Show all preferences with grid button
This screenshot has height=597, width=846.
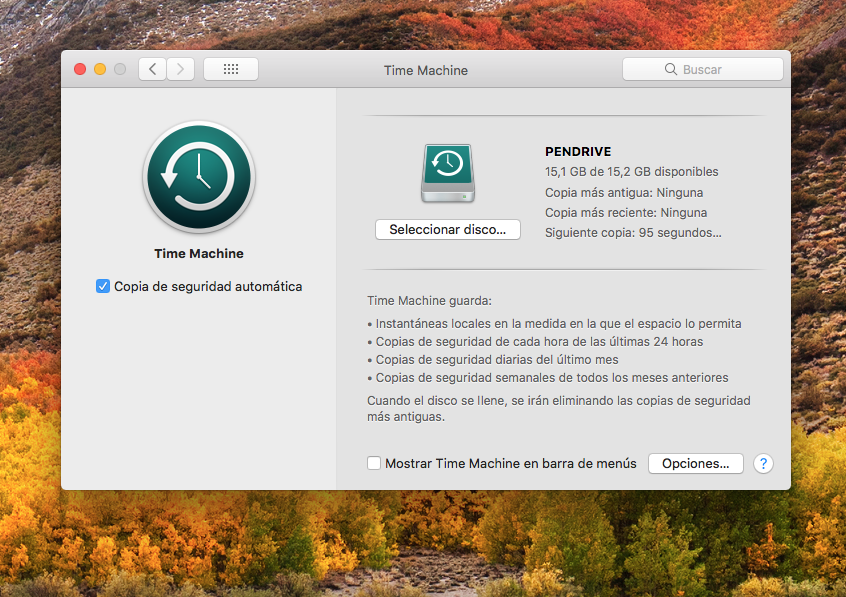pyautogui.click(x=231, y=69)
